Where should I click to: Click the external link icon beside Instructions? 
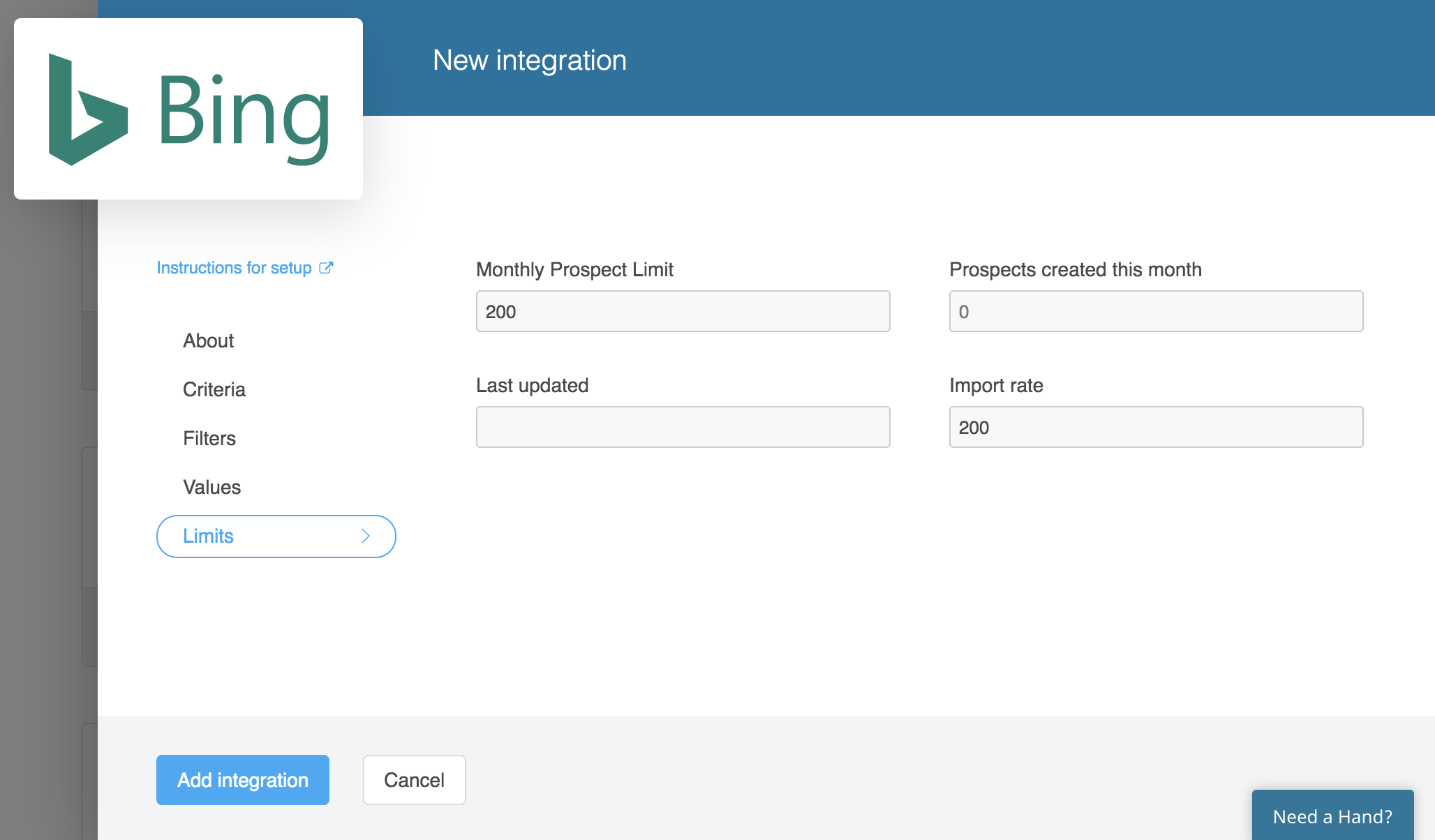326,268
